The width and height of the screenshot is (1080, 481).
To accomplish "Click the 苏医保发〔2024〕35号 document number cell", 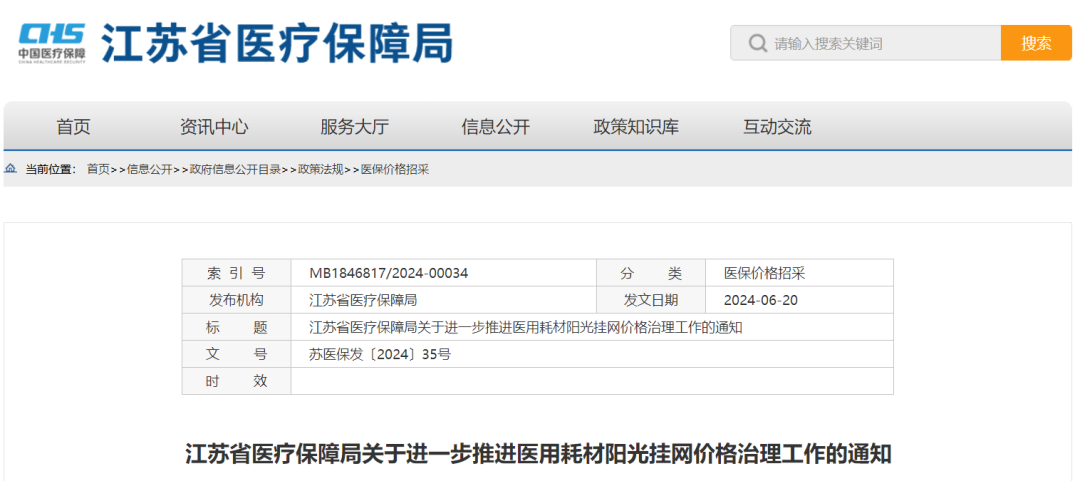I will click(380, 354).
